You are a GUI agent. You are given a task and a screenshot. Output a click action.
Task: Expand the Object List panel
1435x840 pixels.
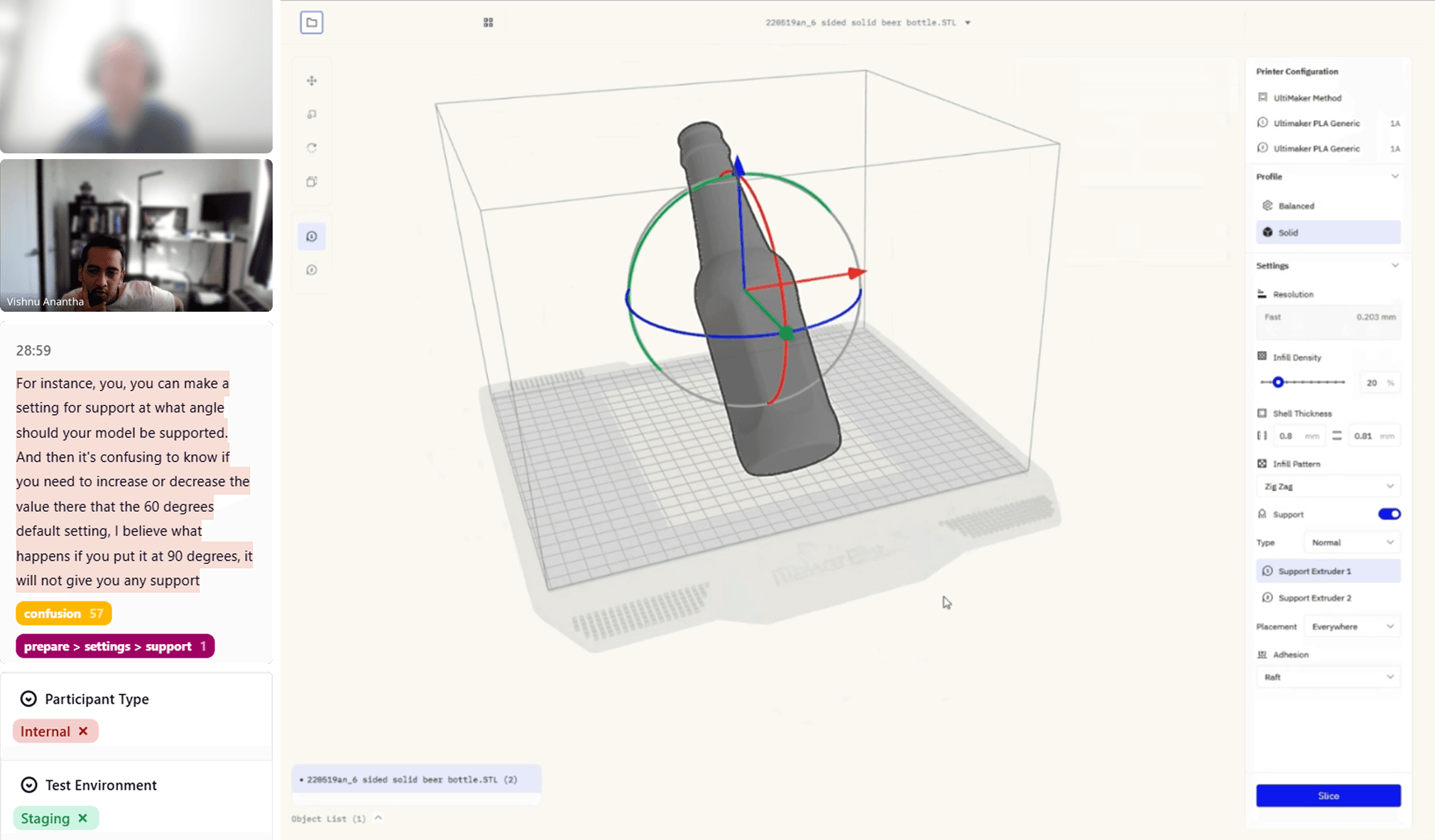point(378,818)
